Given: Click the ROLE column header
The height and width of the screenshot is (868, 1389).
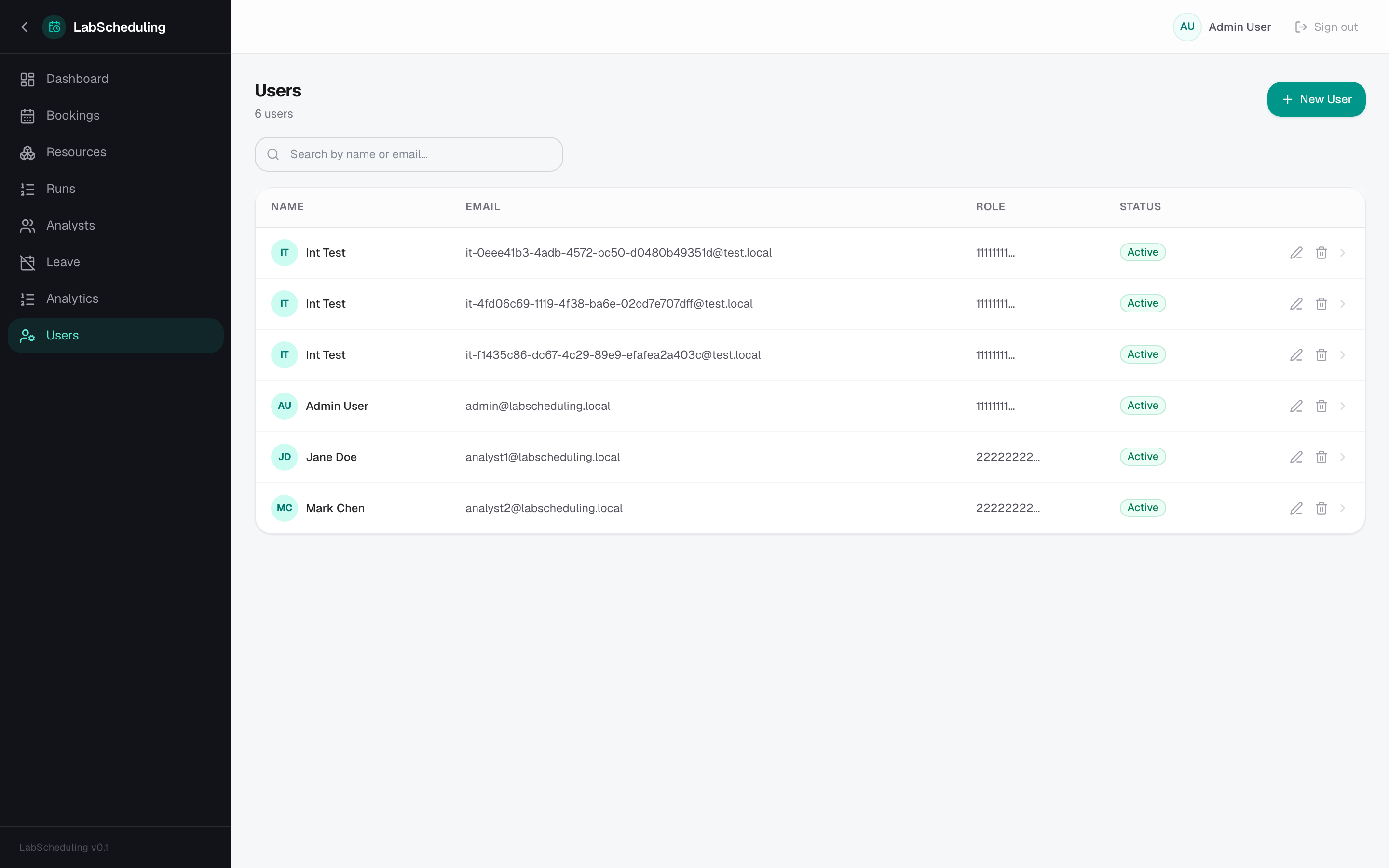Looking at the screenshot, I should 990,207.
